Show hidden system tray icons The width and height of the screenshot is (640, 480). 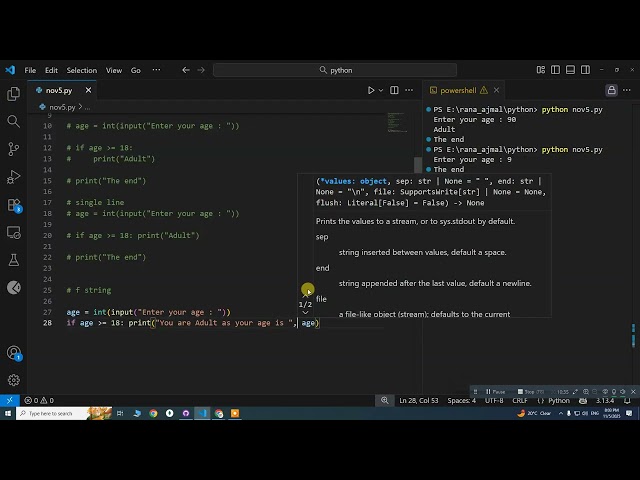click(x=561, y=413)
